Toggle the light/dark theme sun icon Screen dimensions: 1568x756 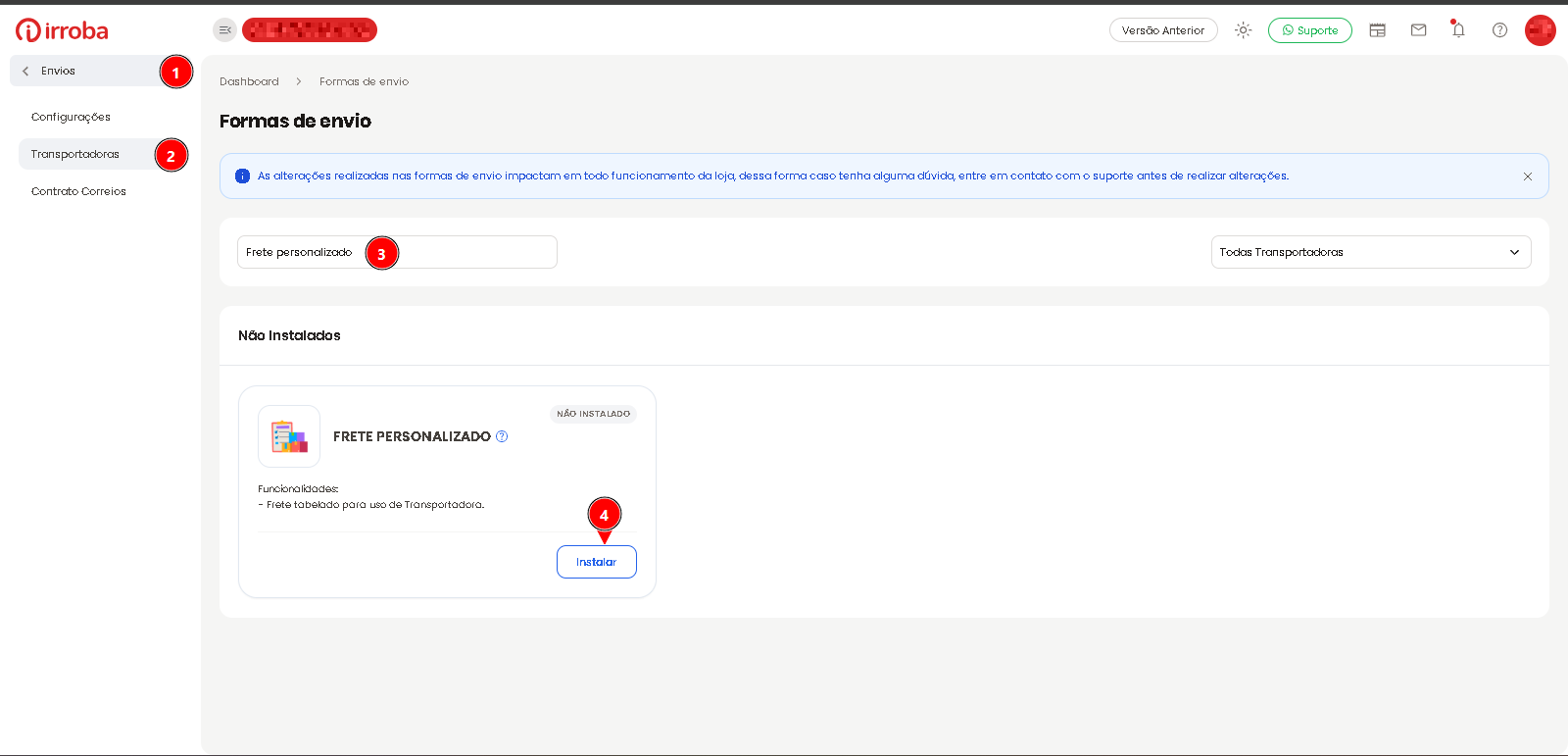(1243, 30)
